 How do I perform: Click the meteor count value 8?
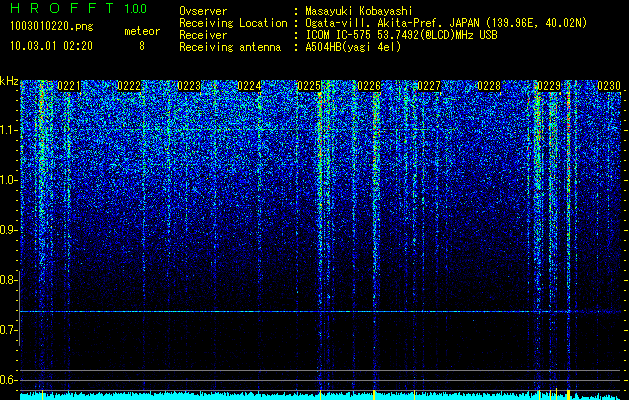click(142, 46)
